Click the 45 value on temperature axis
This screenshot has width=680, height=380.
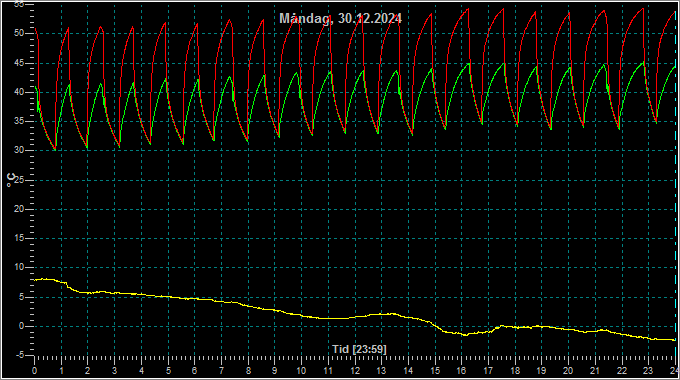19,63
